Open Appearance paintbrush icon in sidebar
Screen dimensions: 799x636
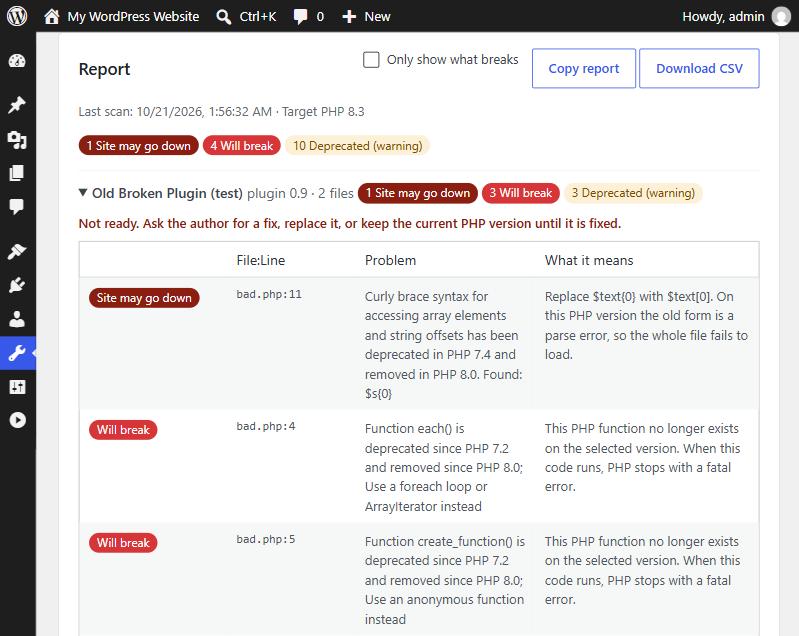click(17, 251)
